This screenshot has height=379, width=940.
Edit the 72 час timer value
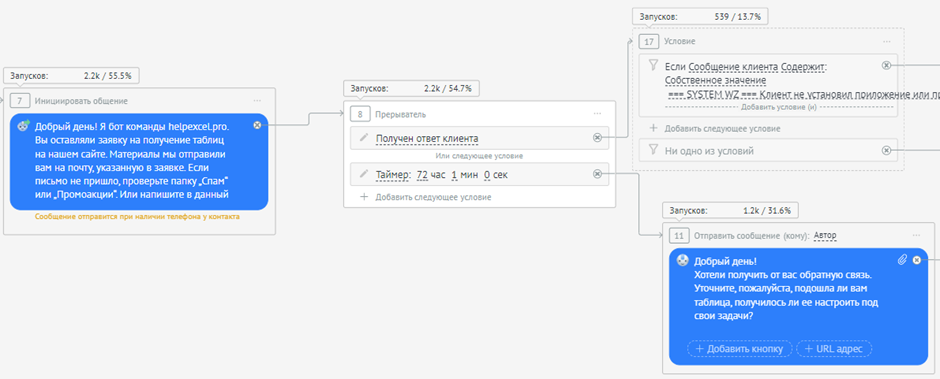(422, 175)
